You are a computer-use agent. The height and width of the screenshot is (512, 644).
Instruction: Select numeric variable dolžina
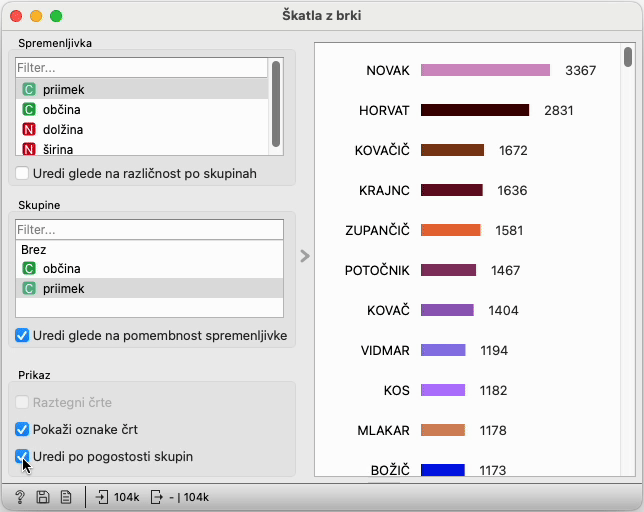point(62,129)
